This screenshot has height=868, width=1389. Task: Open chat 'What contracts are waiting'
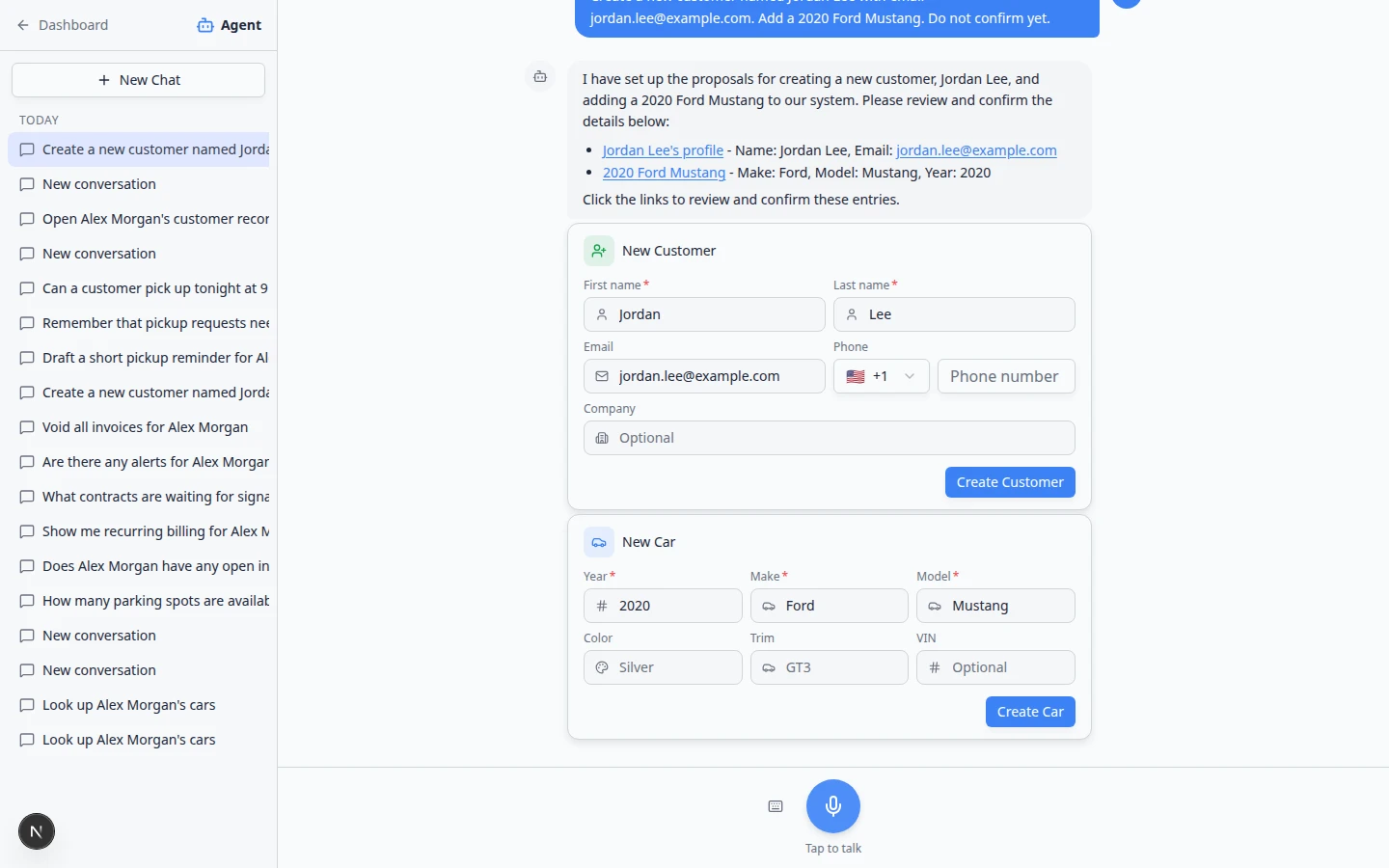click(x=139, y=497)
